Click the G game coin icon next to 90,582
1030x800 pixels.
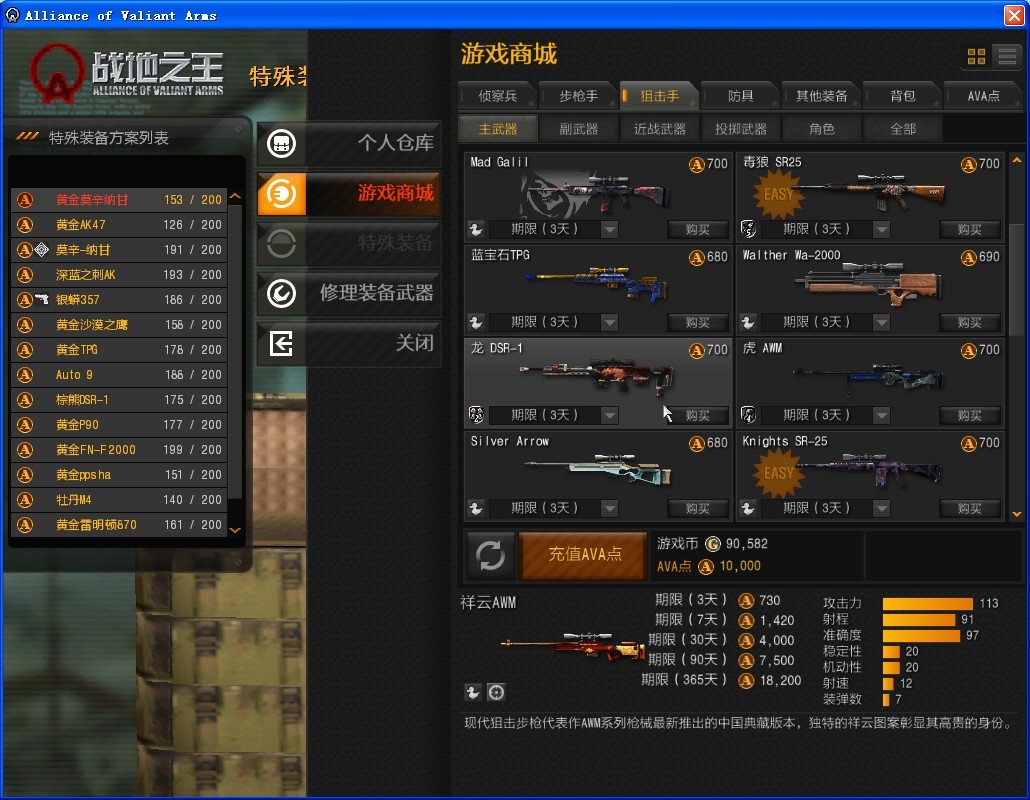713,544
